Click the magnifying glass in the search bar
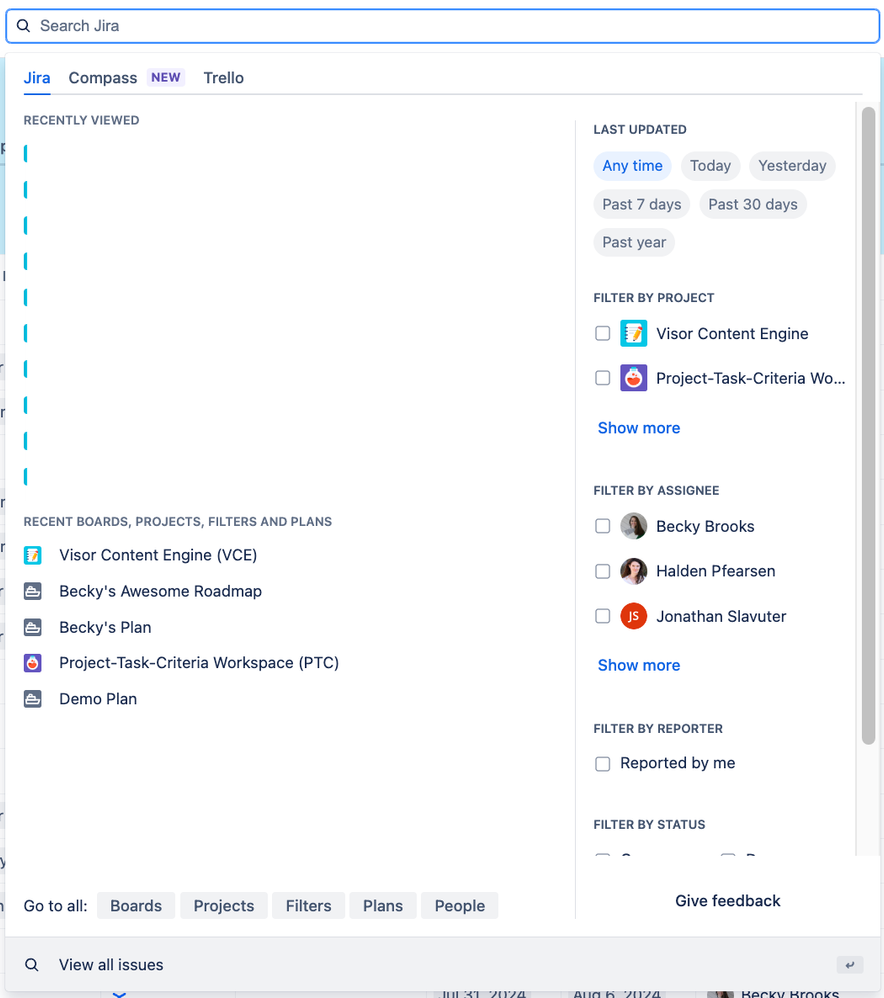Image resolution: width=884 pixels, height=998 pixels. click(23, 25)
